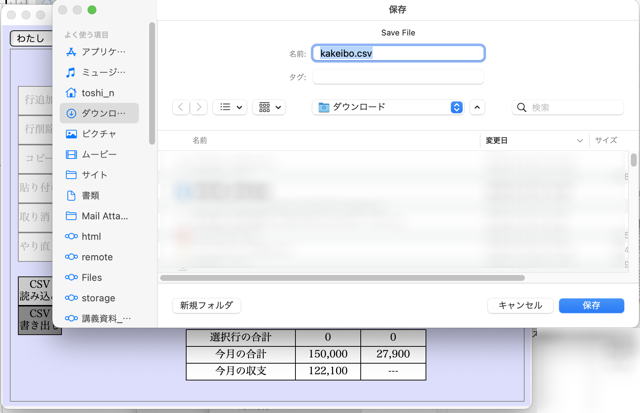Select the Mail Attachments sidebar folder
Screen dimensions: 640x413
(103, 216)
